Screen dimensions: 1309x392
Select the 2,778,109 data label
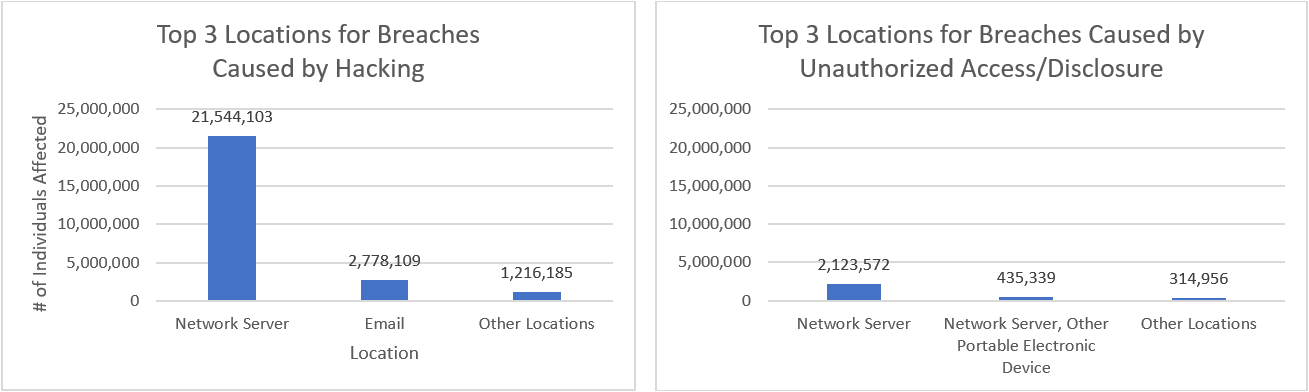click(x=385, y=261)
